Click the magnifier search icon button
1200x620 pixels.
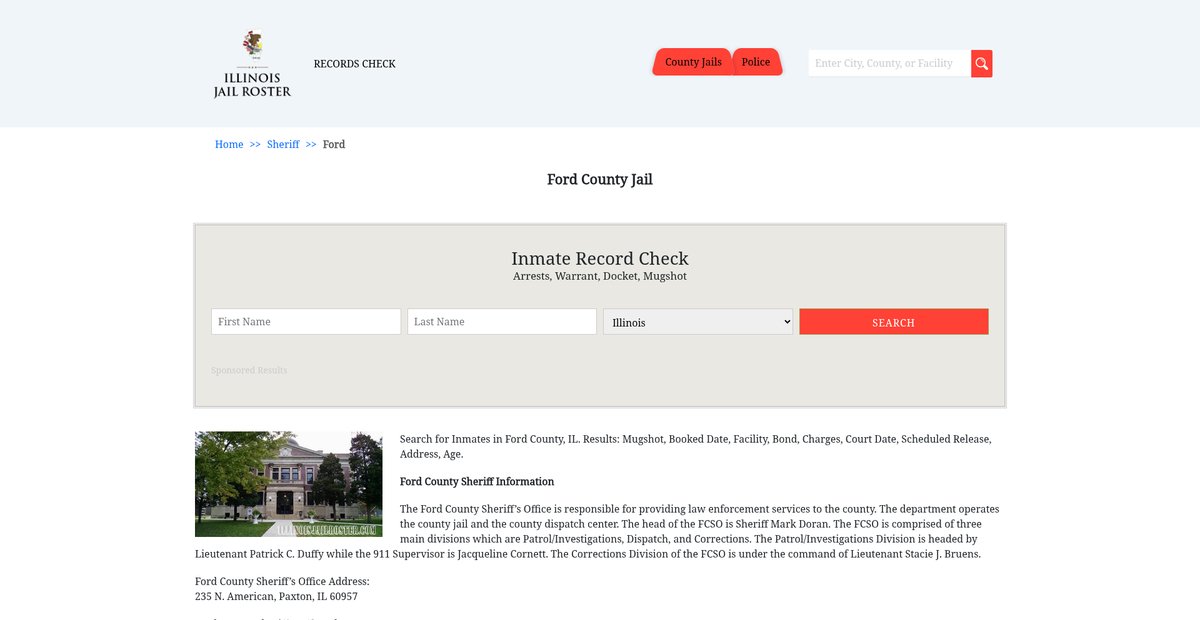tap(982, 63)
